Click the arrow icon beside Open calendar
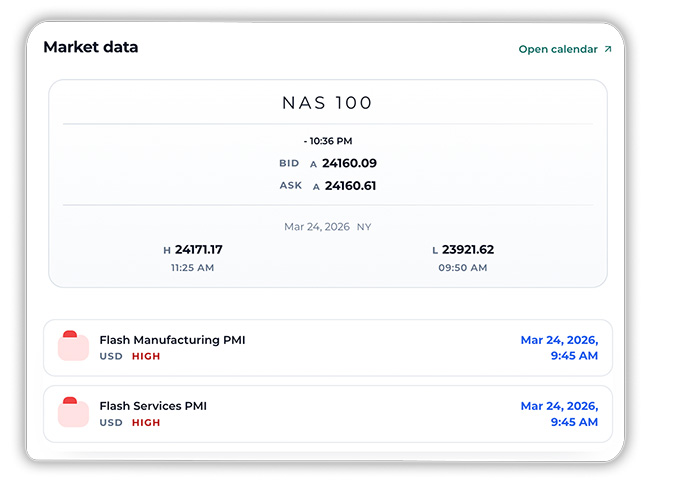This screenshot has width=700, height=487. coord(607,49)
